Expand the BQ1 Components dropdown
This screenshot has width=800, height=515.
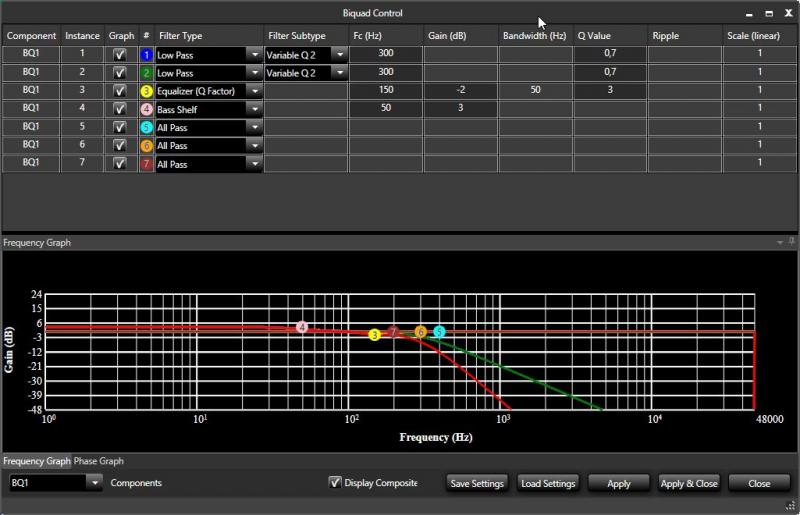point(95,483)
